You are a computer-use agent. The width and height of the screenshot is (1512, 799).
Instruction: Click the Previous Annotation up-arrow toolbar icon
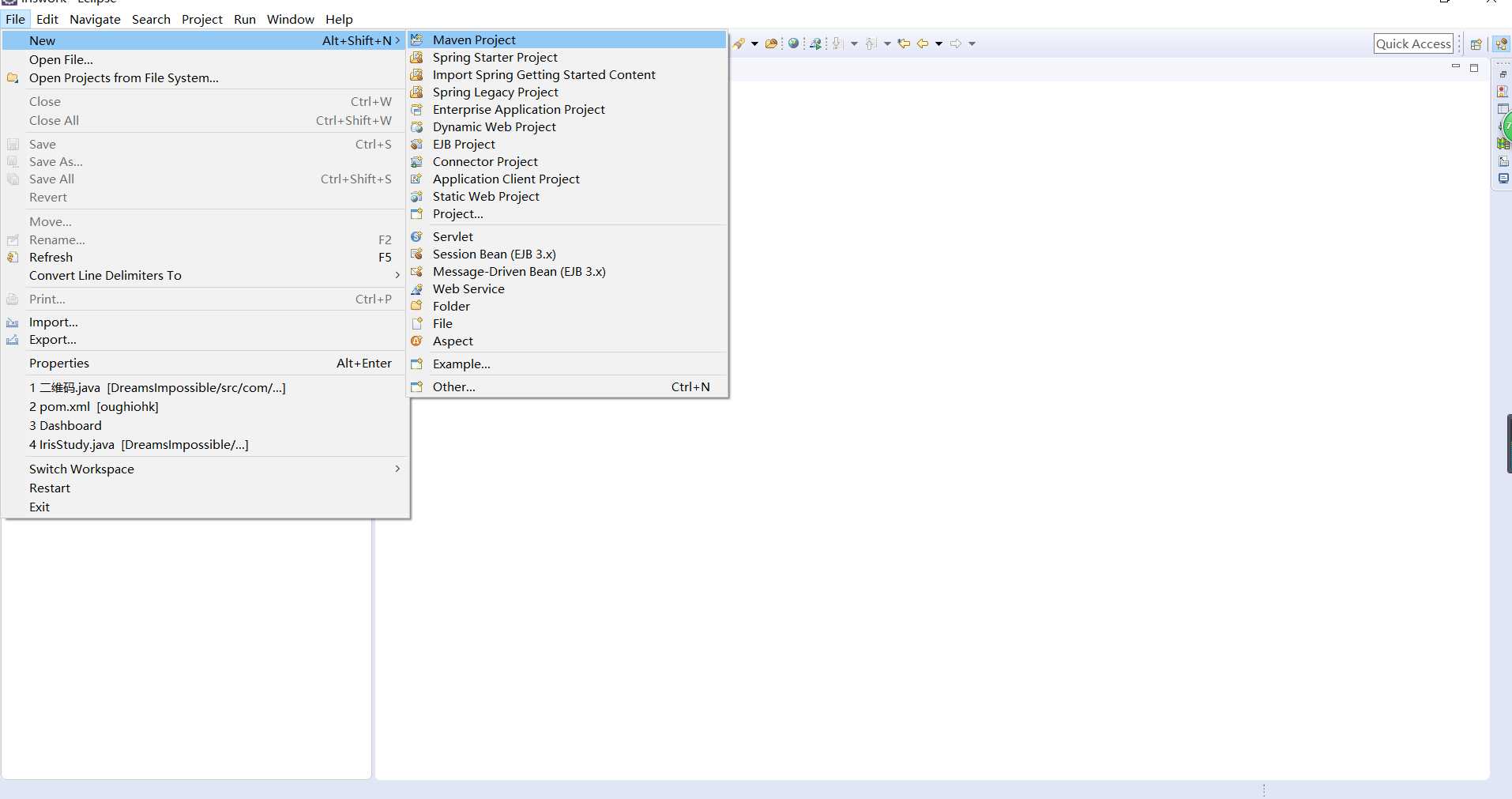click(871, 43)
